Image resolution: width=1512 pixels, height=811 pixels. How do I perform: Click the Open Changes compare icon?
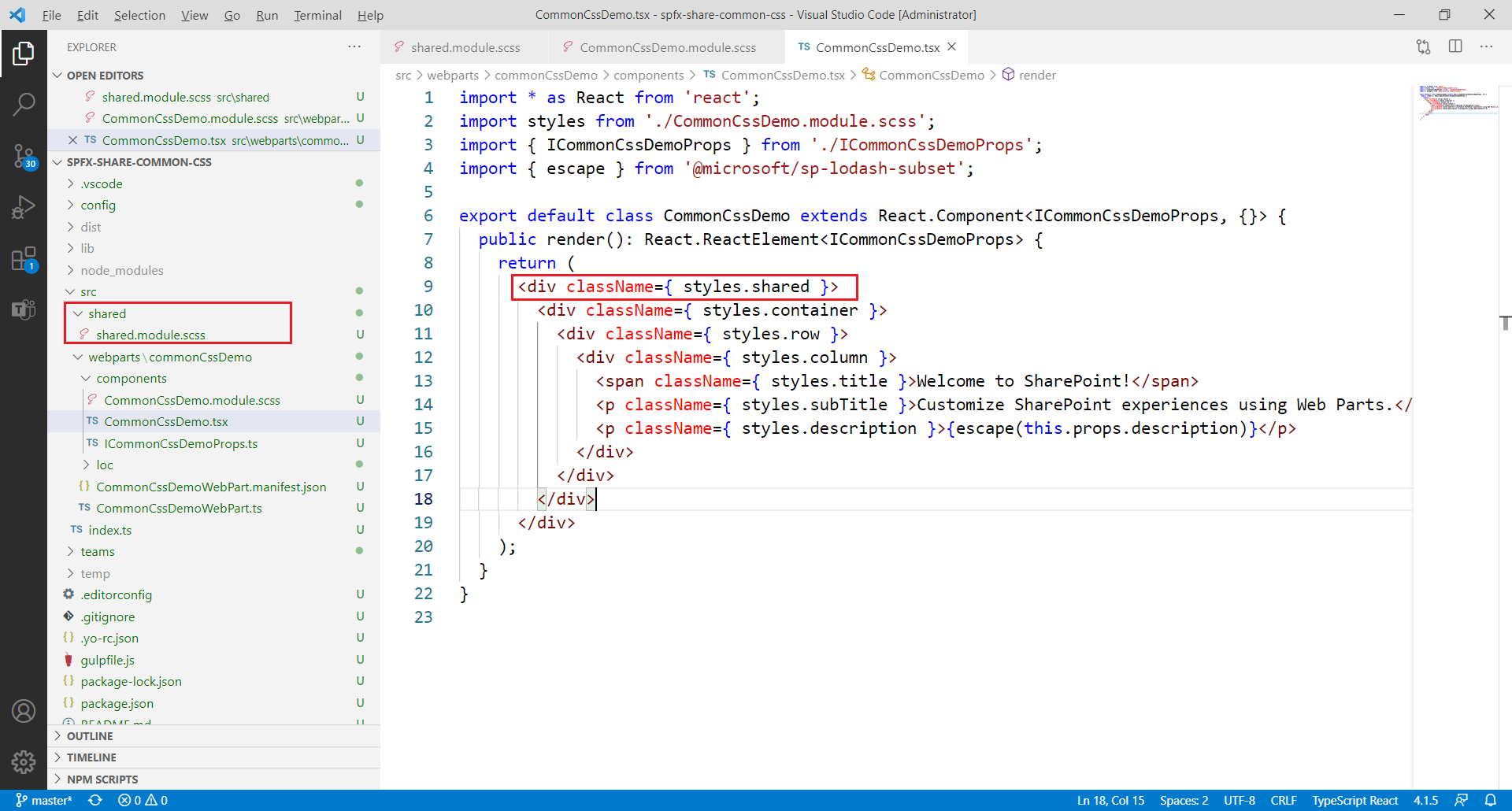point(1423,46)
